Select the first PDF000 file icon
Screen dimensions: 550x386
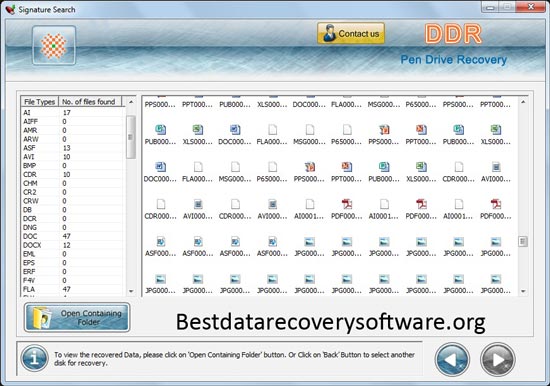[347, 204]
